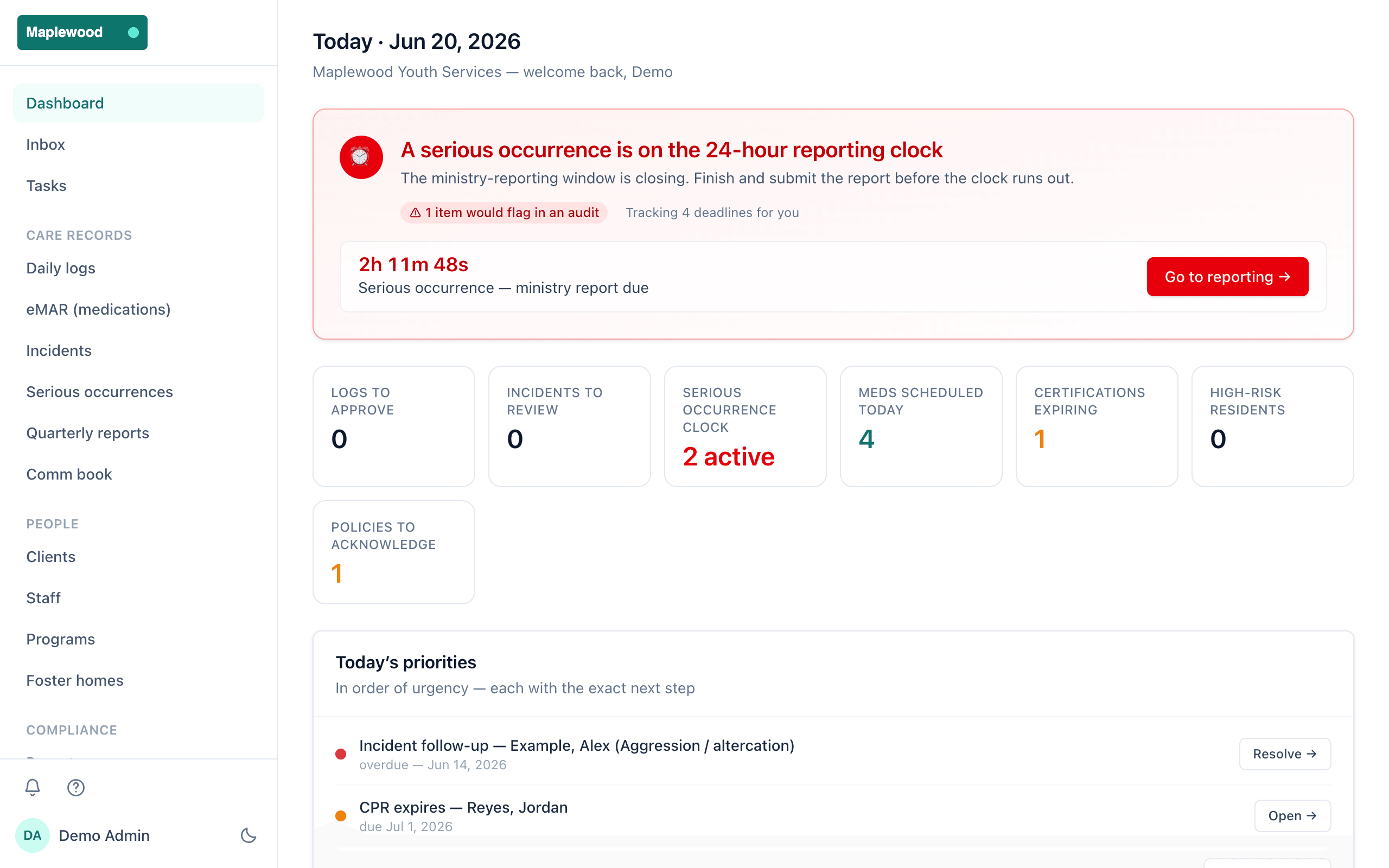Open Daily logs
This screenshot has height=868, width=1389.
point(138,268)
